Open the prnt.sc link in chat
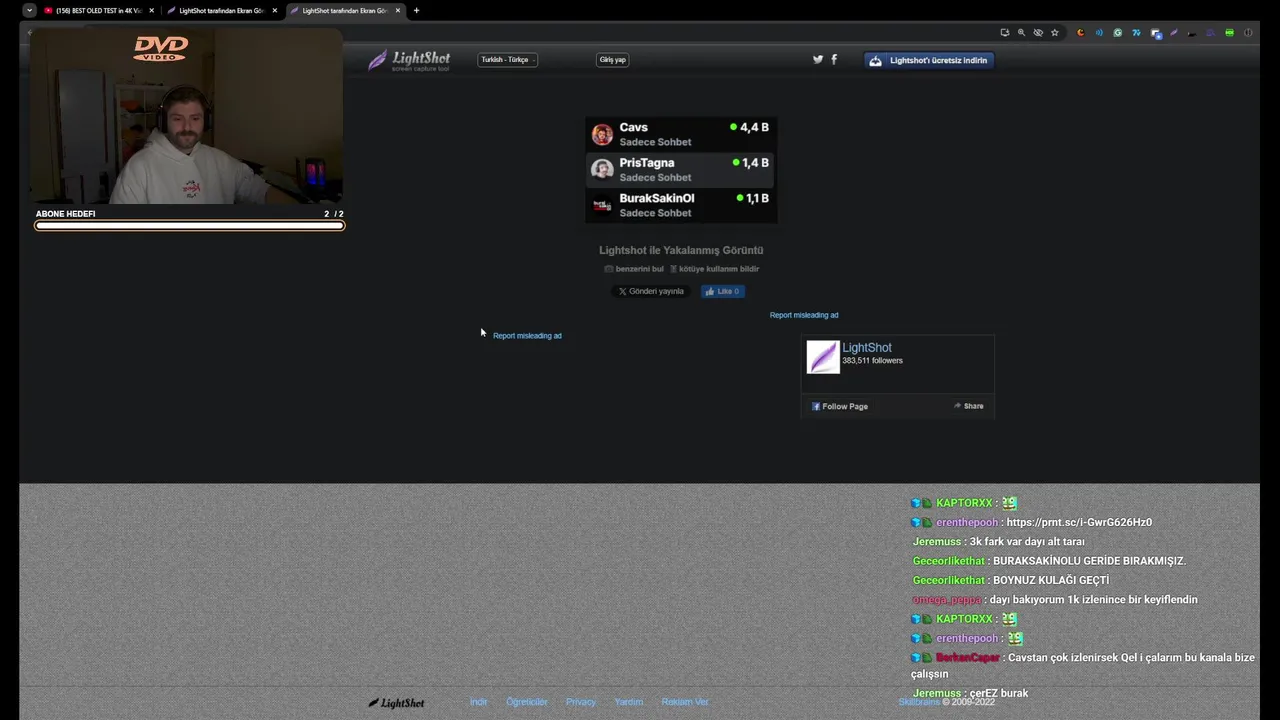 pos(1079,522)
